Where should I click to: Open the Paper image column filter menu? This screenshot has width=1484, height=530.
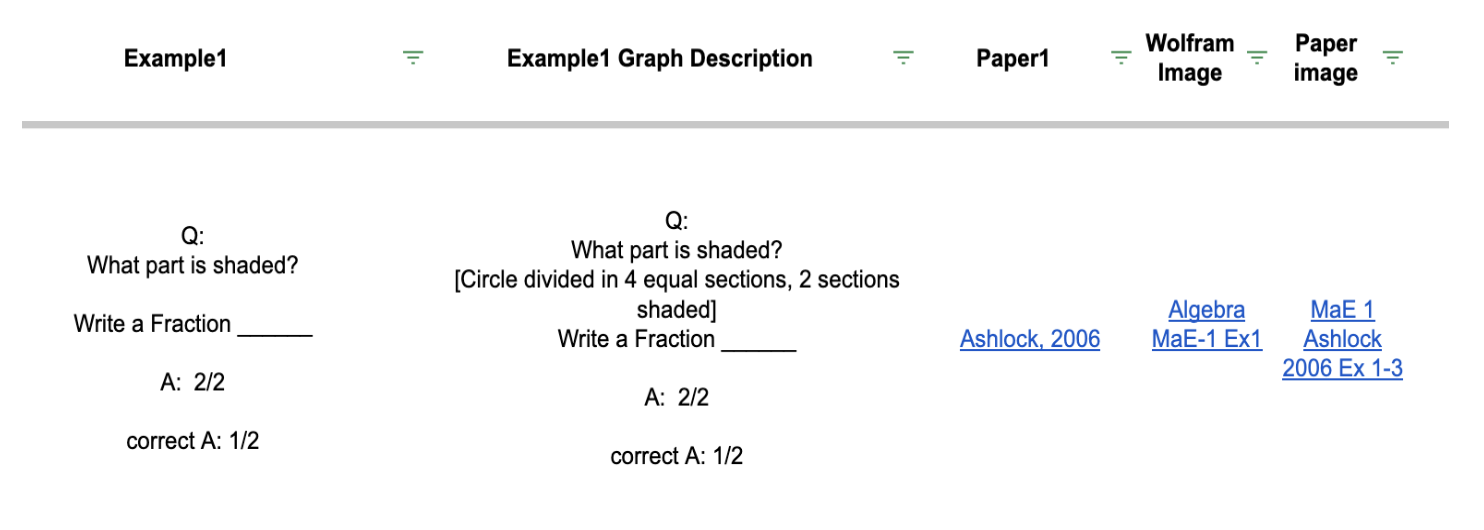1392,59
